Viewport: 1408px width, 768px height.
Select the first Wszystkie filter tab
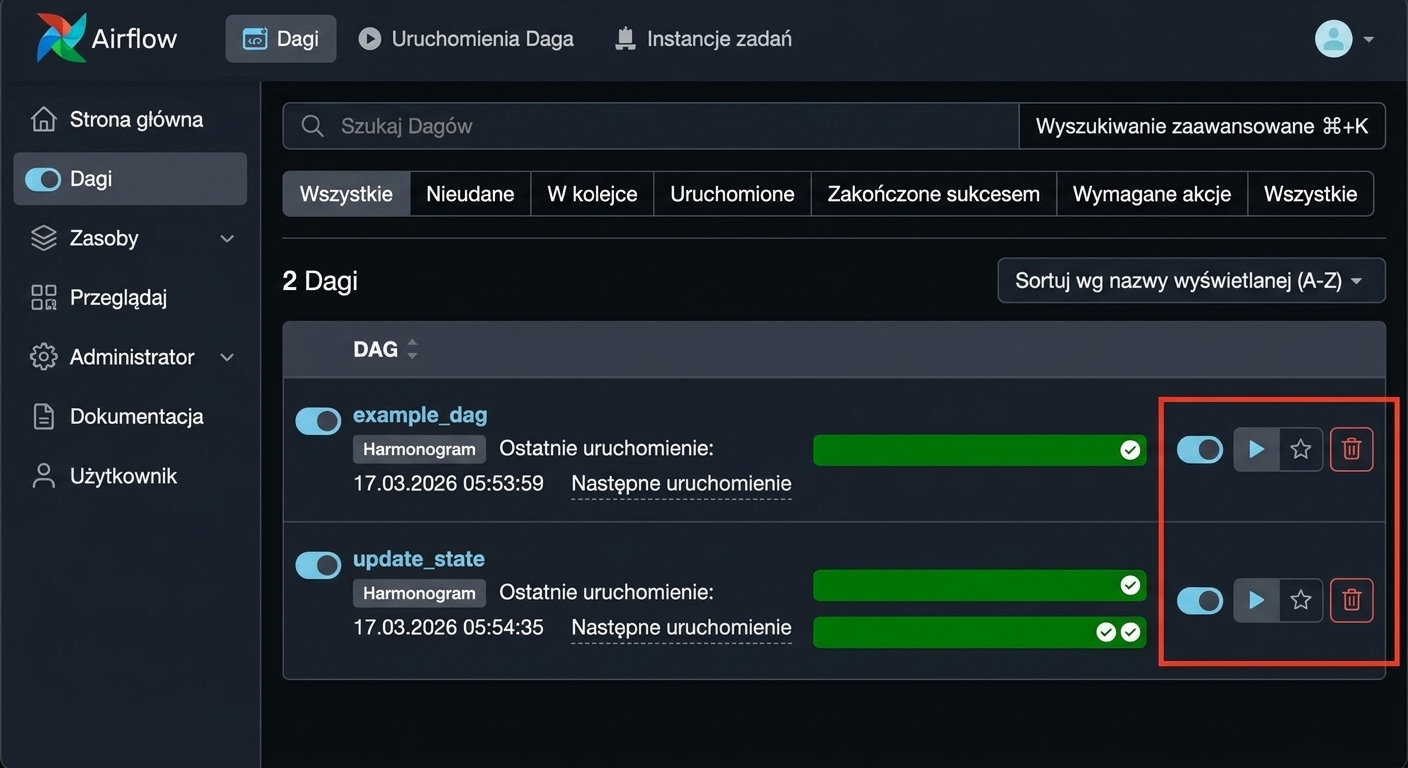[x=346, y=194]
